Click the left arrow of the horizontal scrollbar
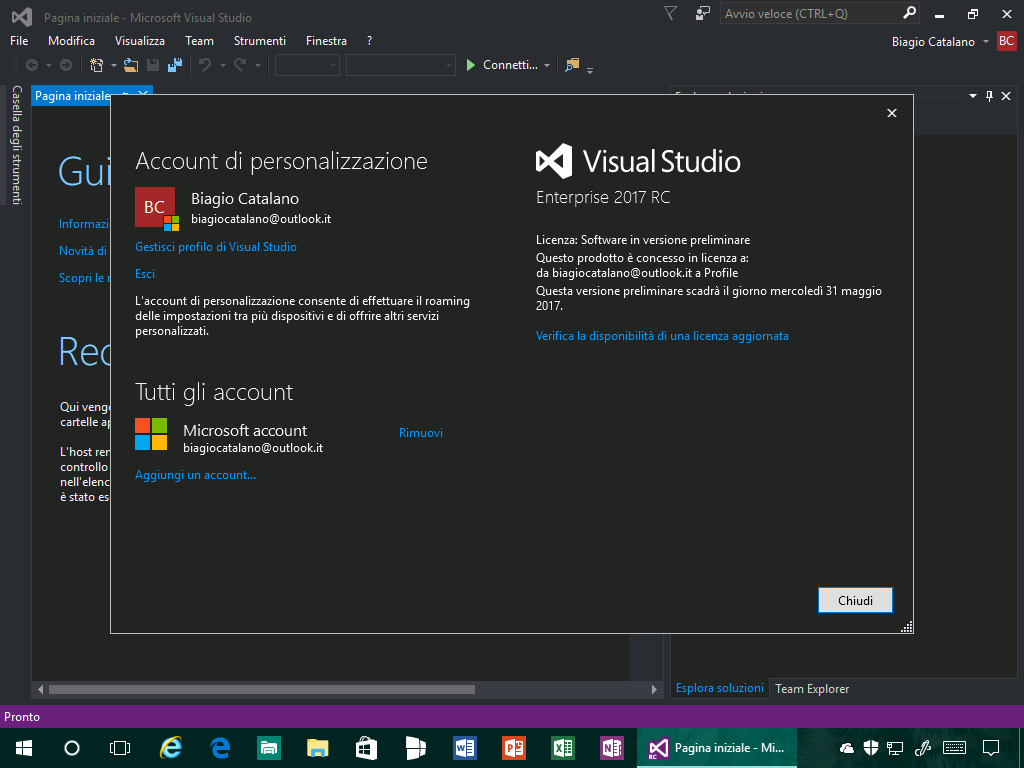The image size is (1024, 768). coord(40,689)
